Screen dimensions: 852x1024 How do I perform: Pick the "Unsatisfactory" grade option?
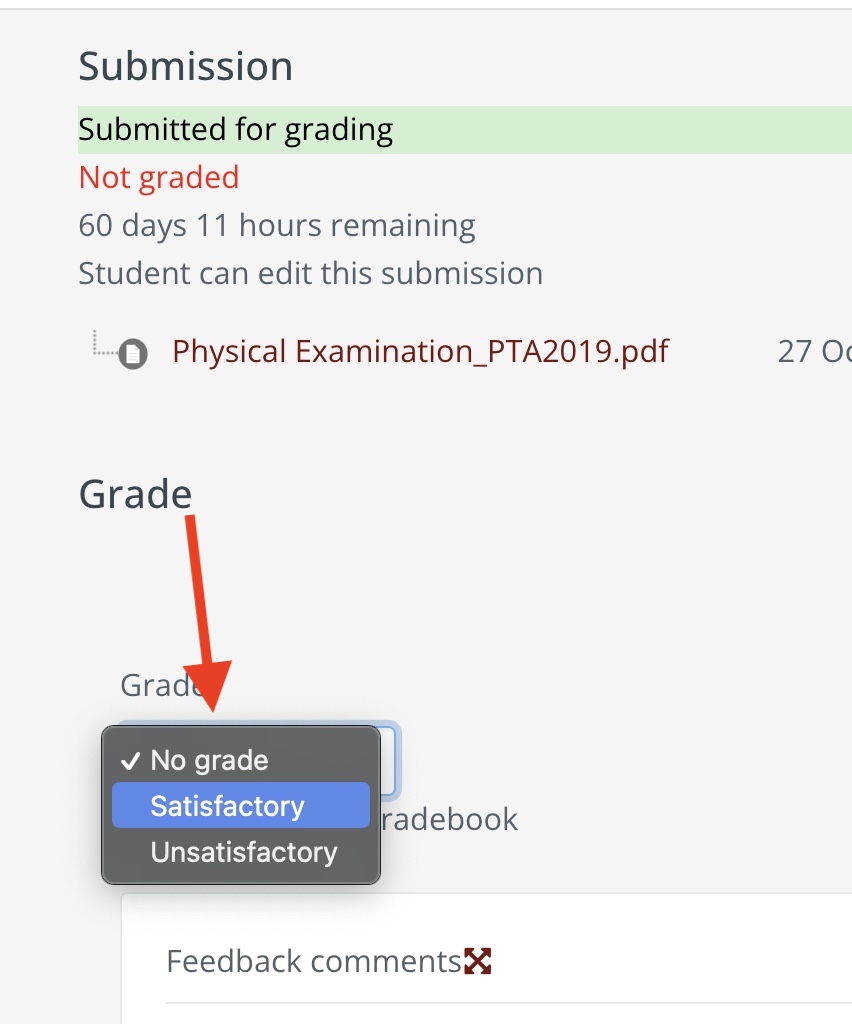243,852
